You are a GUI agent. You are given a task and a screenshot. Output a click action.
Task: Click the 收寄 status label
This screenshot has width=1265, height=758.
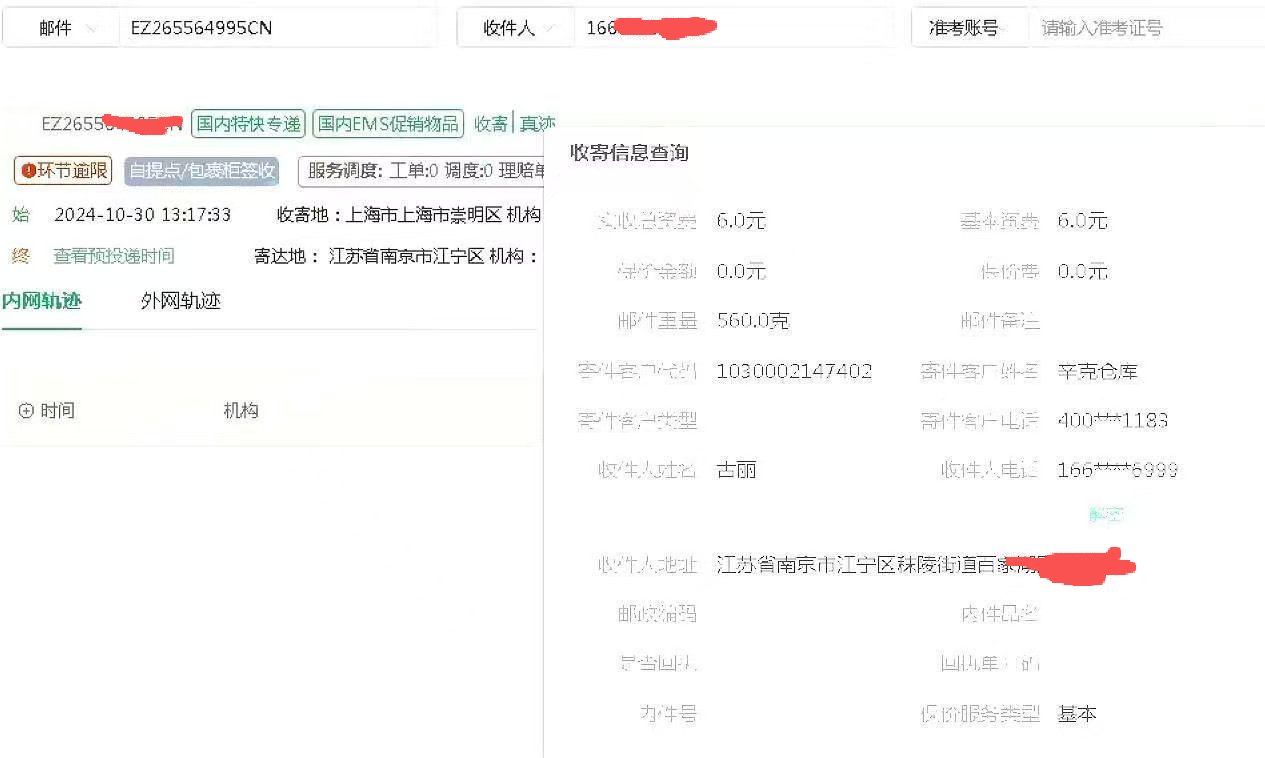coord(492,123)
